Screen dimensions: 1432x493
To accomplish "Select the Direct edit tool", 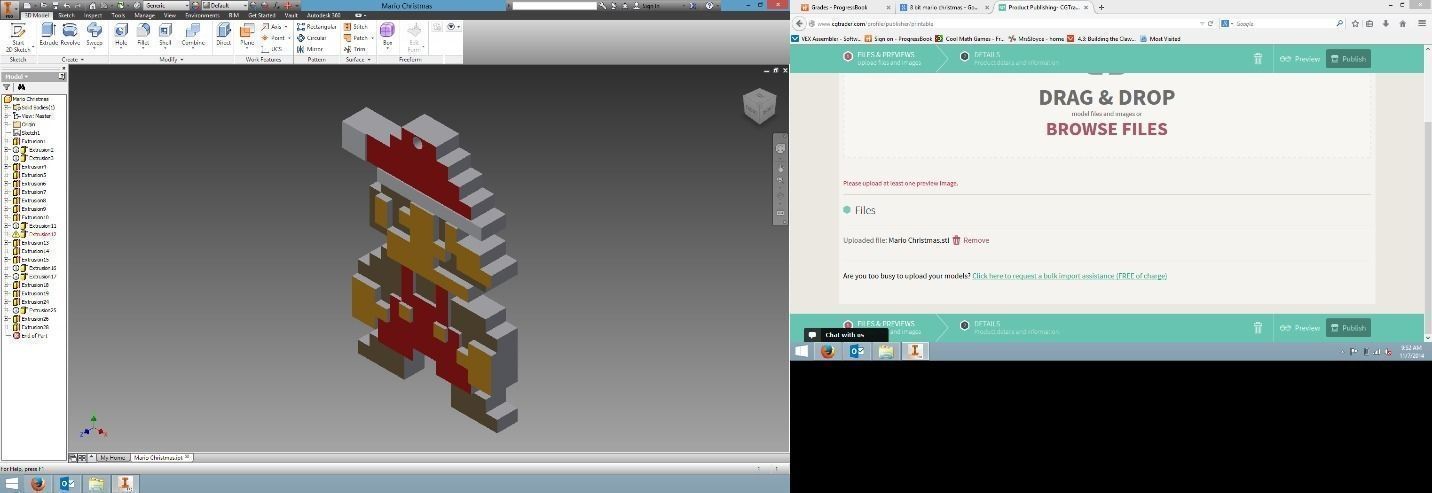I will pyautogui.click(x=223, y=36).
